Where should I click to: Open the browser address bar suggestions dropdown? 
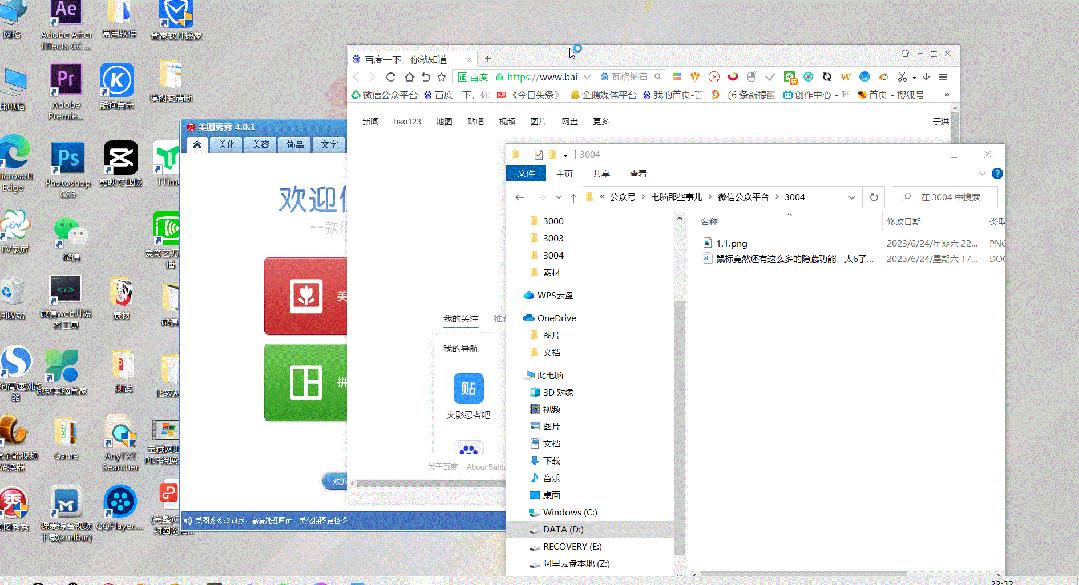click(x=587, y=77)
